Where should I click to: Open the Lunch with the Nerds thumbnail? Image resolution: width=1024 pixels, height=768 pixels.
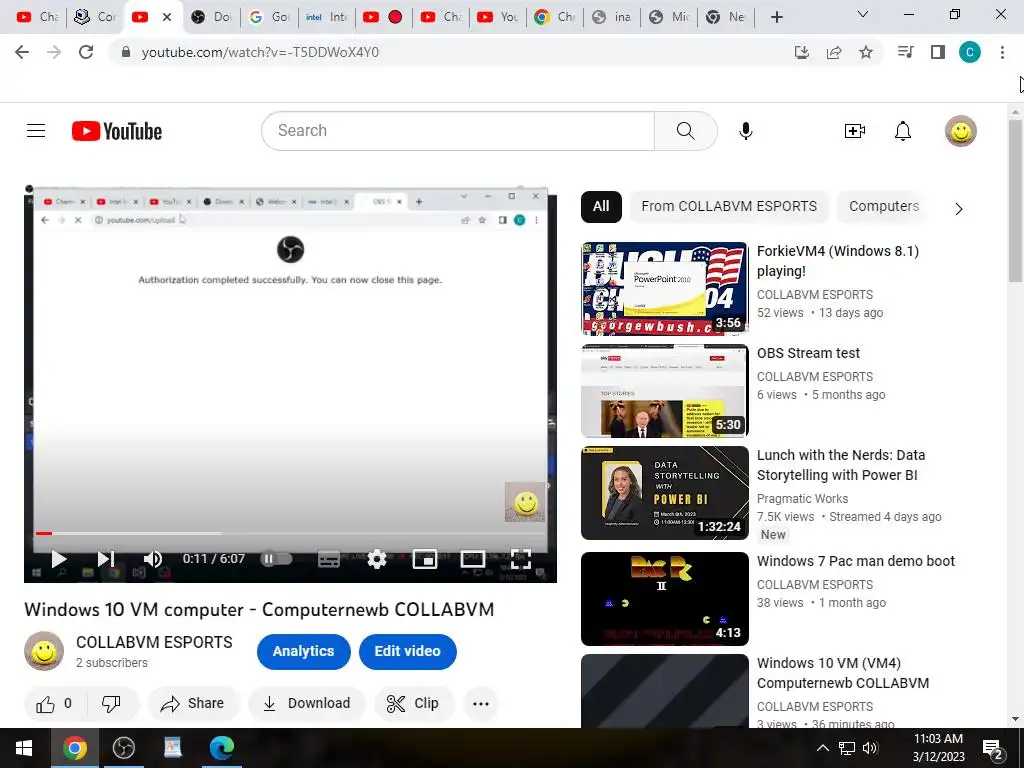pyautogui.click(x=664, y=493)
